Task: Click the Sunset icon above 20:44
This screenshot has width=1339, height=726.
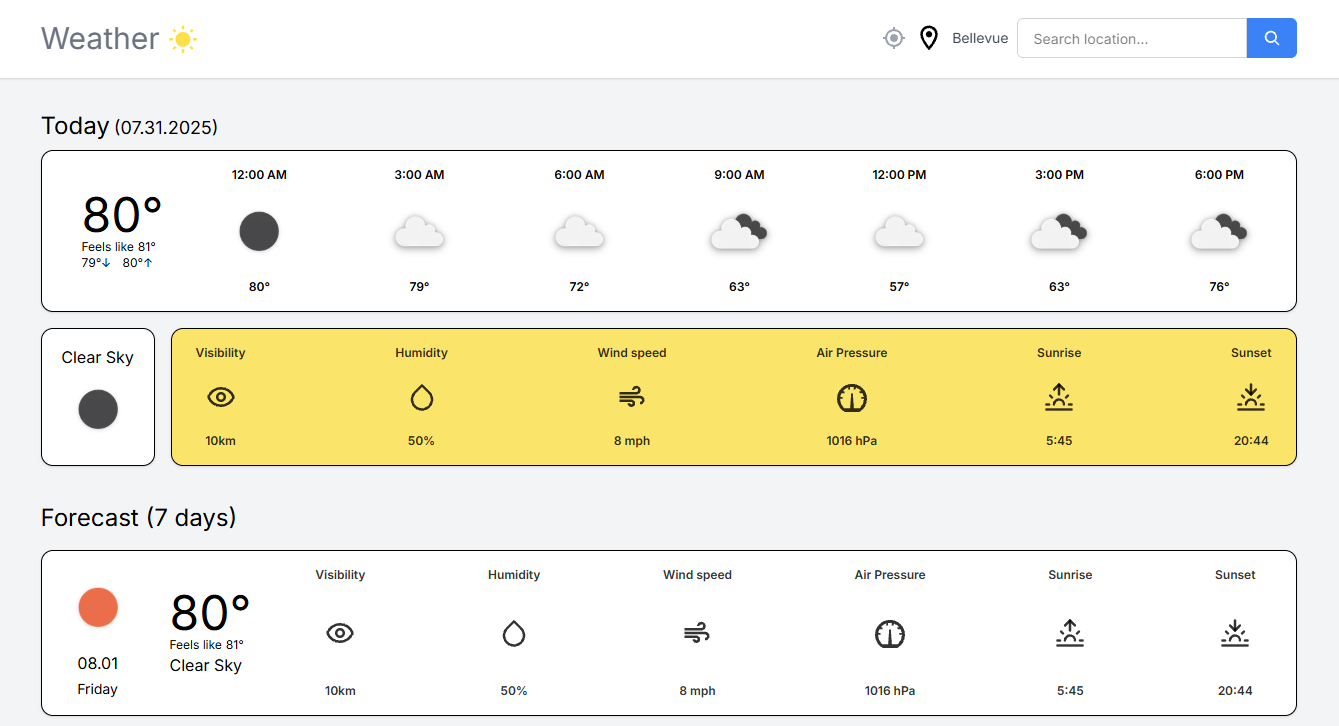Action: (x=1250, y=397)
